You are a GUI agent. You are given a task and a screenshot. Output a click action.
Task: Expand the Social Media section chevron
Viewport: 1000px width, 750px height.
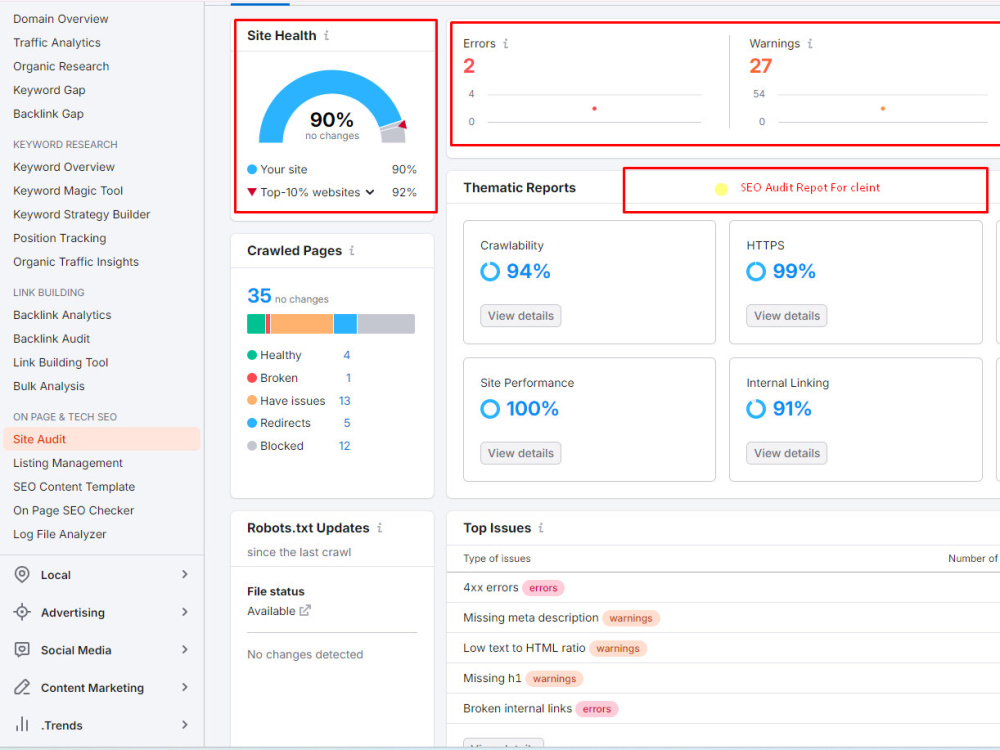185,650
